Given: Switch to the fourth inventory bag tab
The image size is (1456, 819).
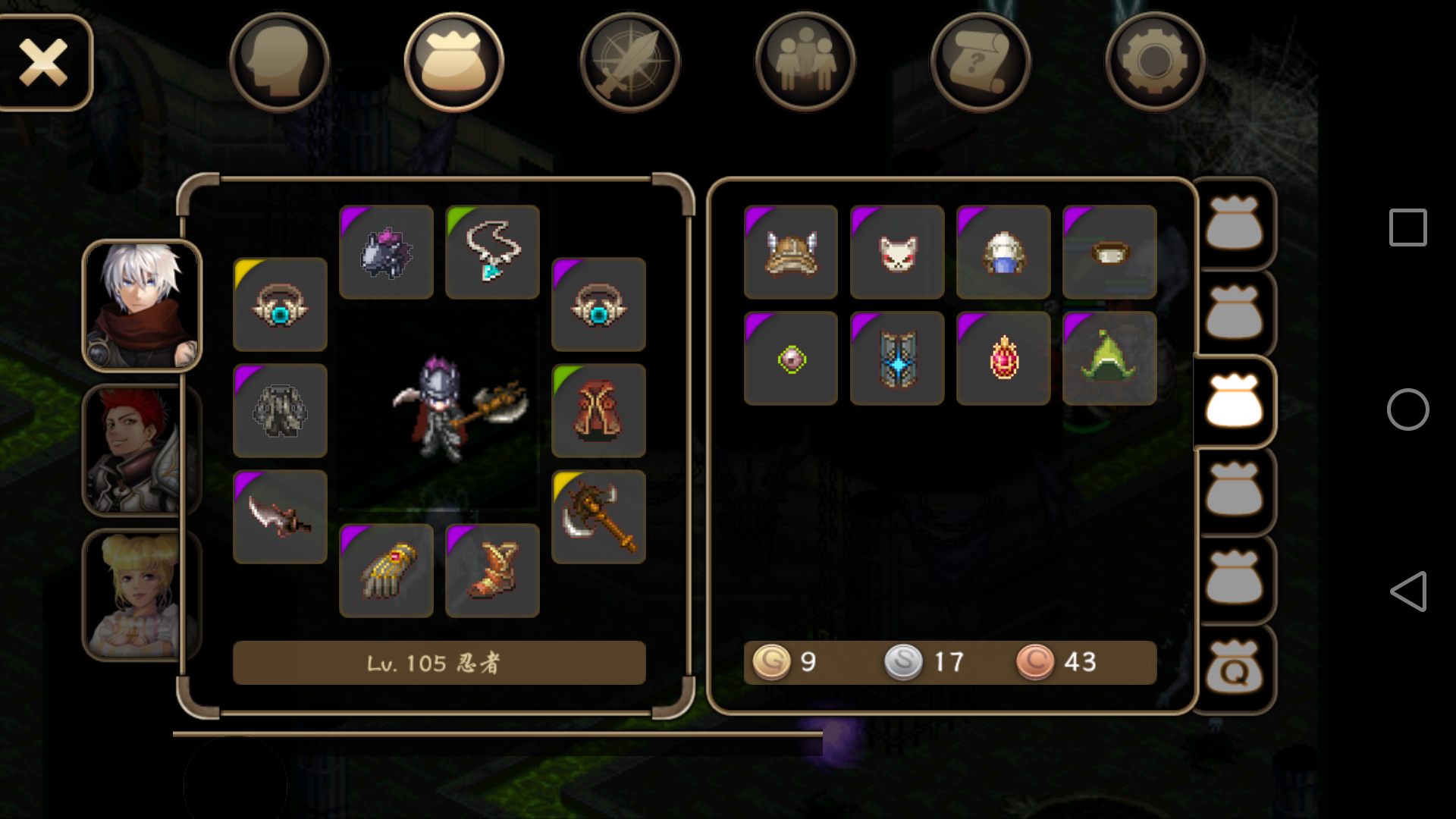Looking at the screenshot, I should click(x=1235, y=491).
